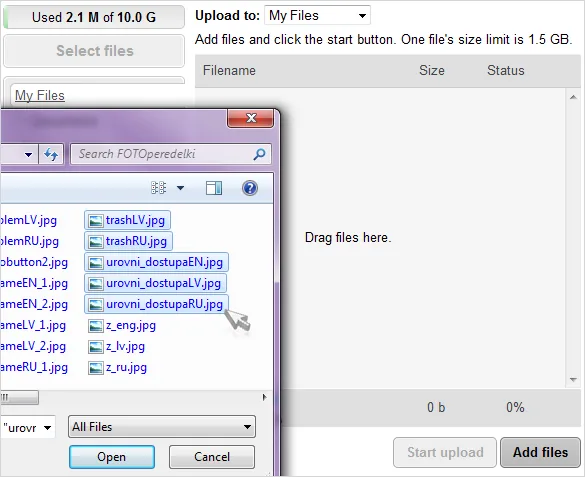Screen dimensions: 585x477
Task: Click the refresh arrows icon in dialog
Action: 51,154
